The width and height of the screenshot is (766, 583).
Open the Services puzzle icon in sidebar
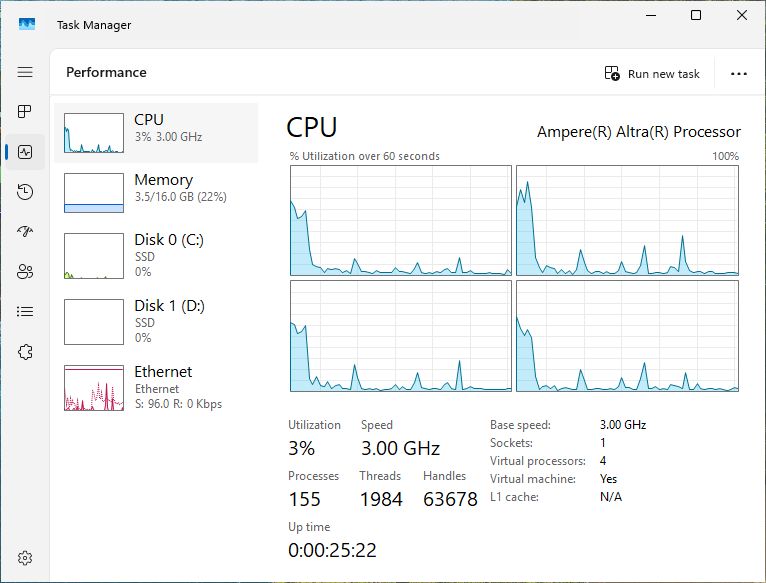point(26,352)
